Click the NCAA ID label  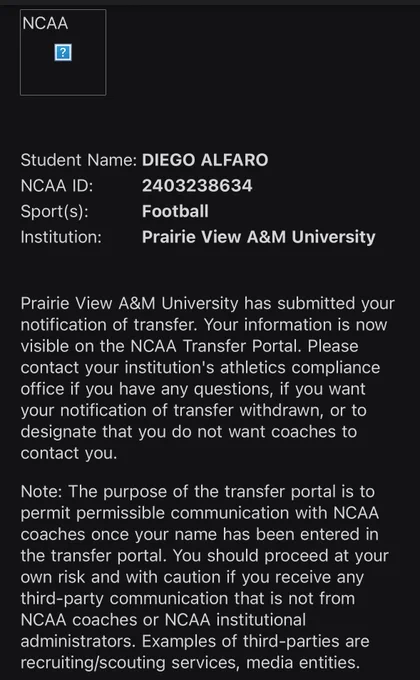coord(57,186)
